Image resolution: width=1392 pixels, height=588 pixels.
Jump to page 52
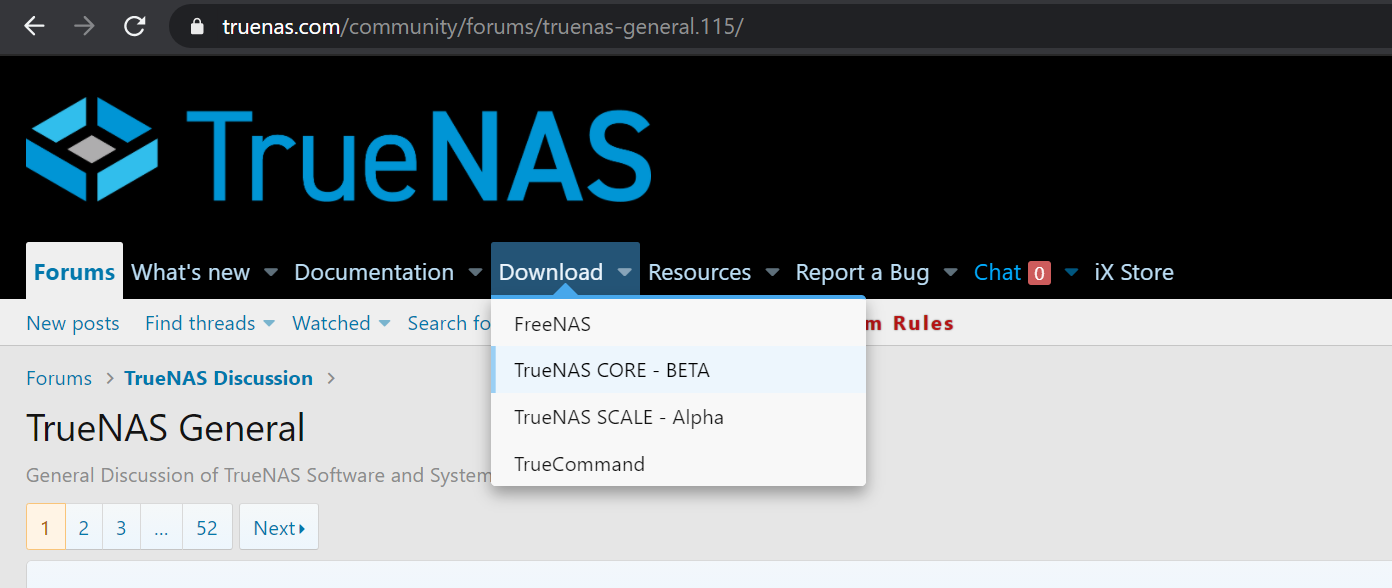pyautogui.click(x=207, y=527)
